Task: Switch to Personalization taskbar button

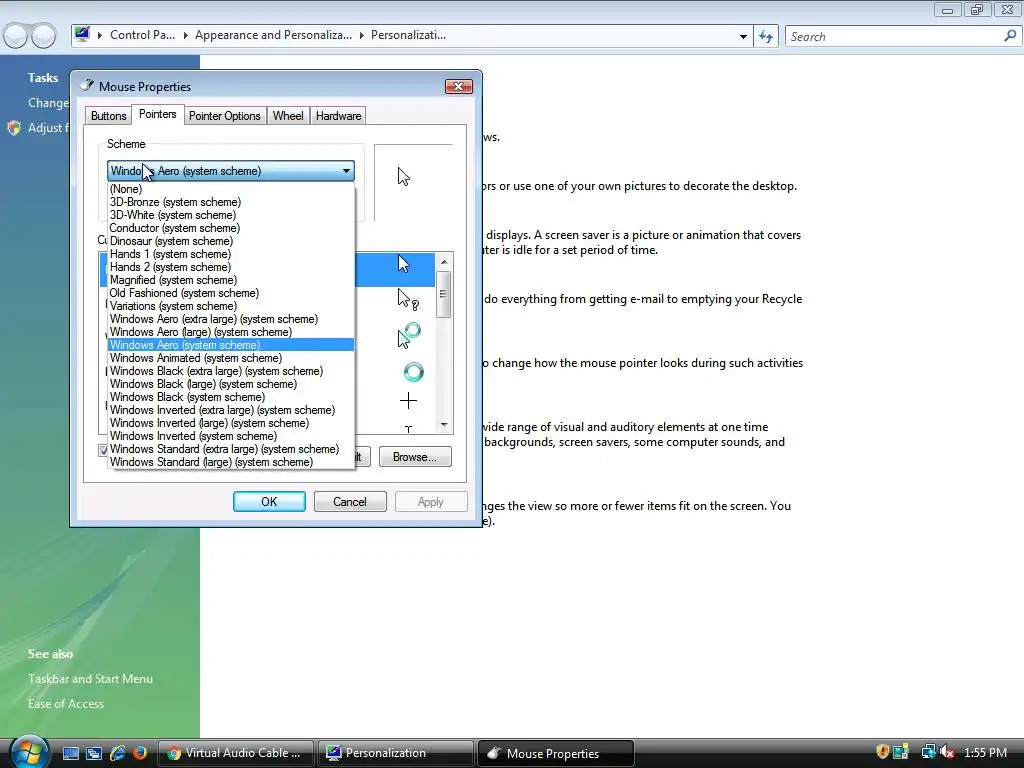Action: pyautogui.click(x=396, y=753)
